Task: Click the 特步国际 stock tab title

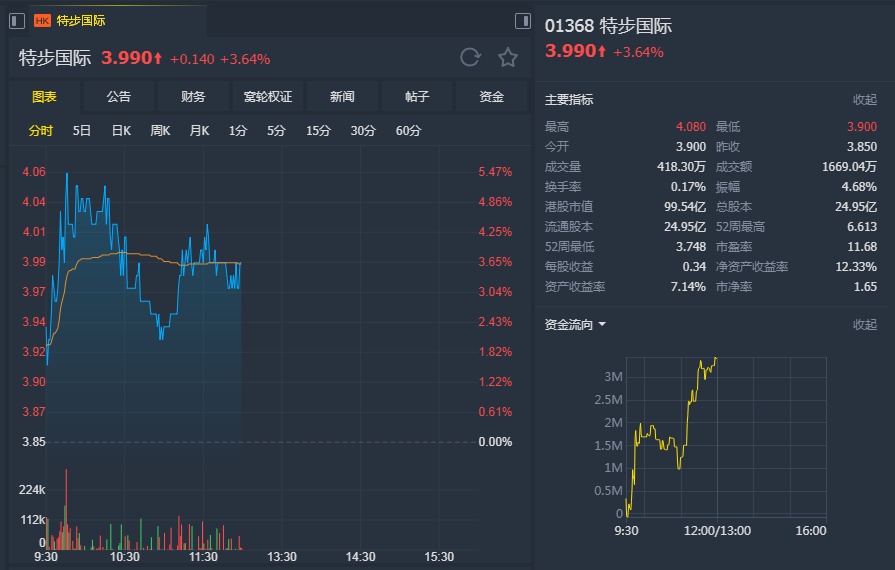Action: (81, 21)
